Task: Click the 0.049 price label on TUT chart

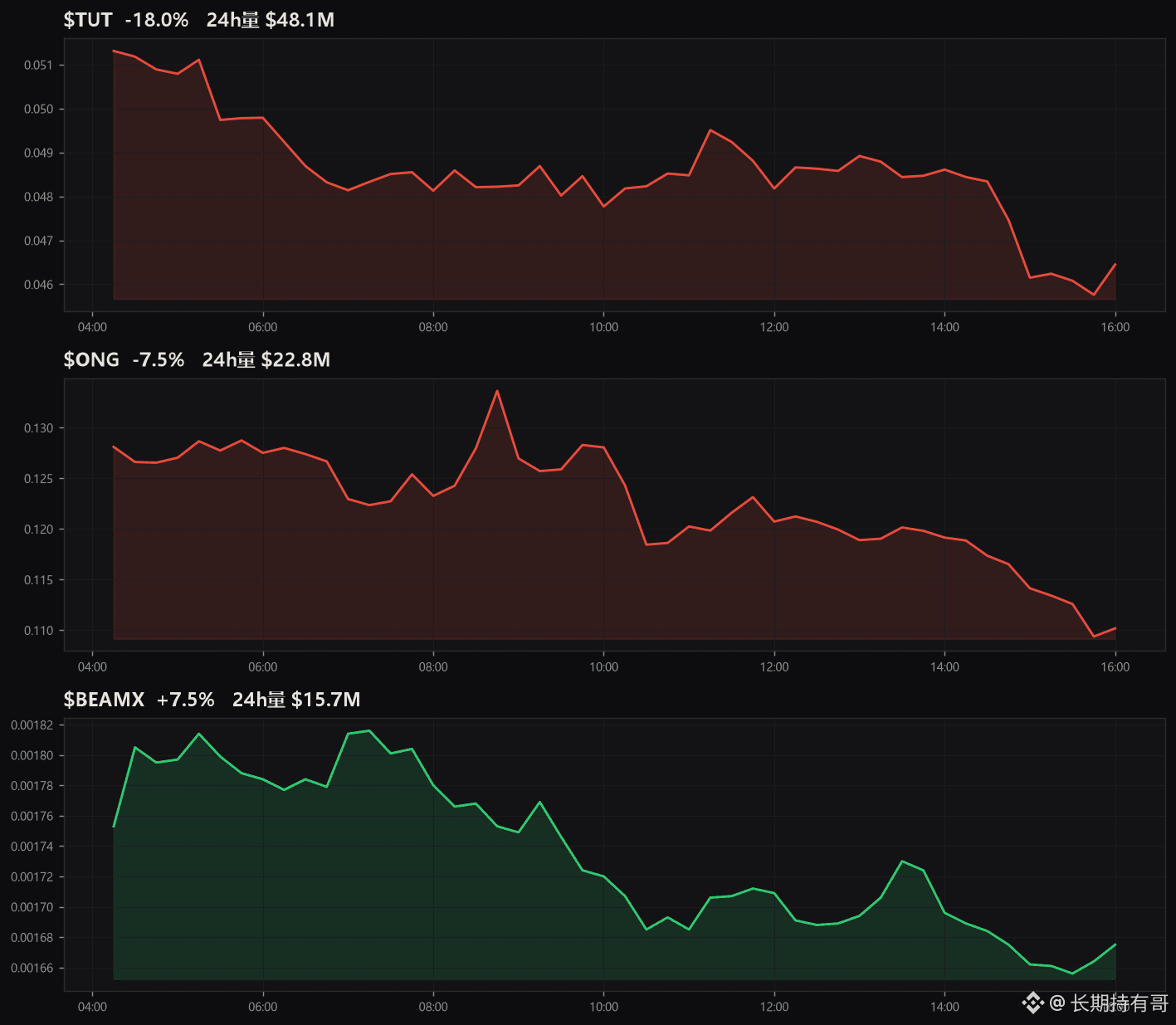Action: 38,153
